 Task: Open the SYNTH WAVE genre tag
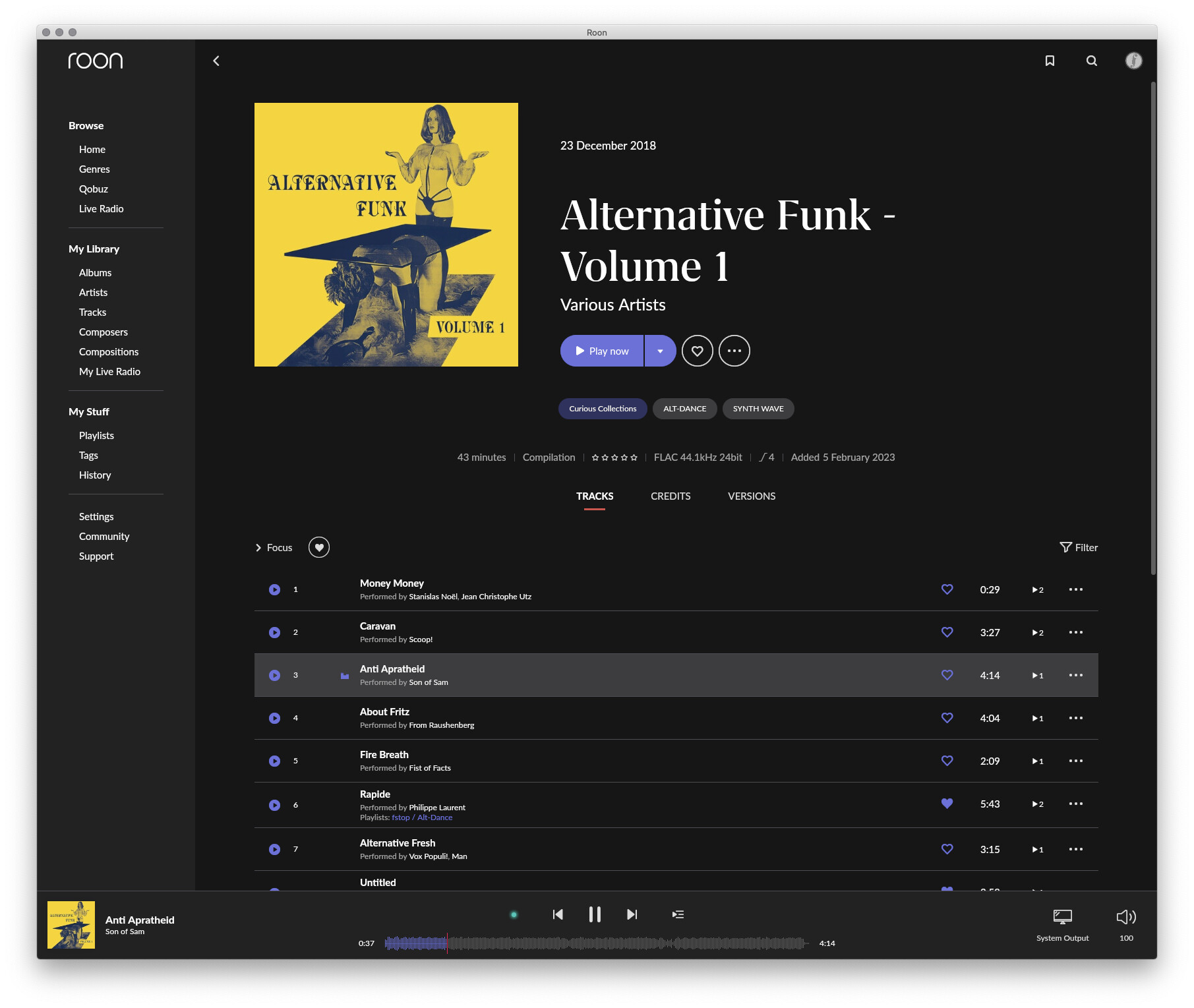point(758,409)
